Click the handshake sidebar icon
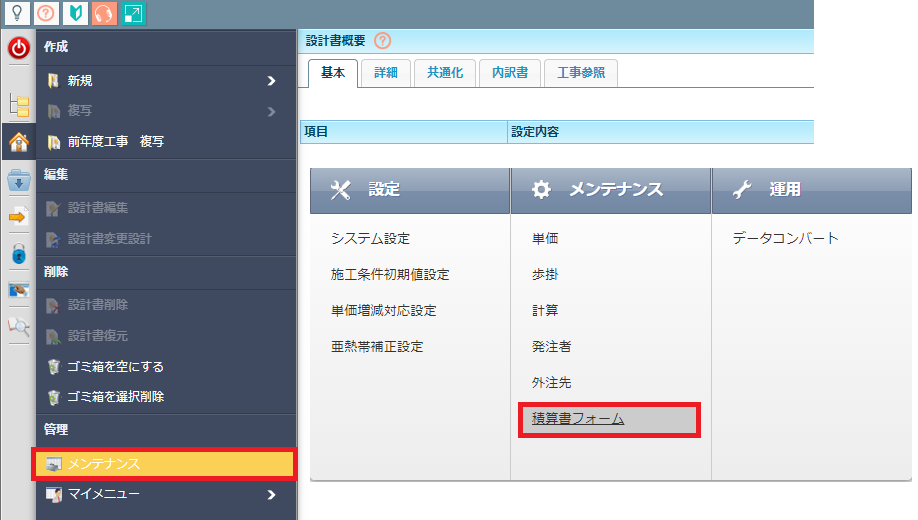 19,290
